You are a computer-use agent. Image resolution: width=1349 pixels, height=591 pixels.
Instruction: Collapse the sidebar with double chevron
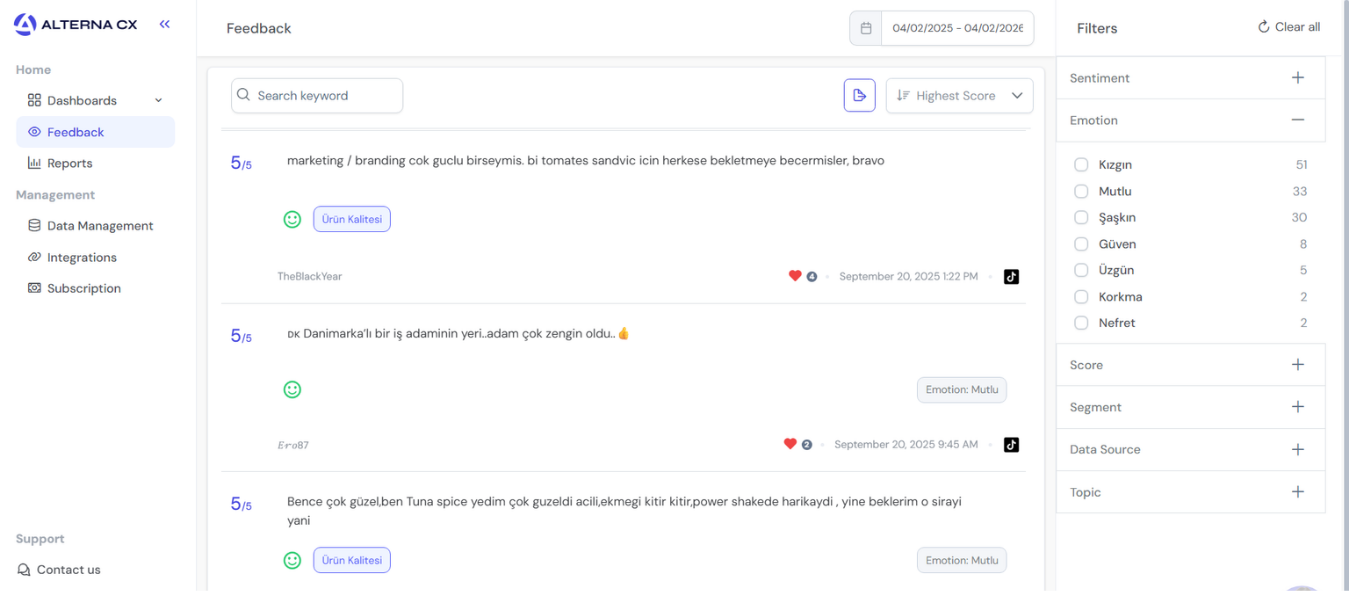point(165,24)
